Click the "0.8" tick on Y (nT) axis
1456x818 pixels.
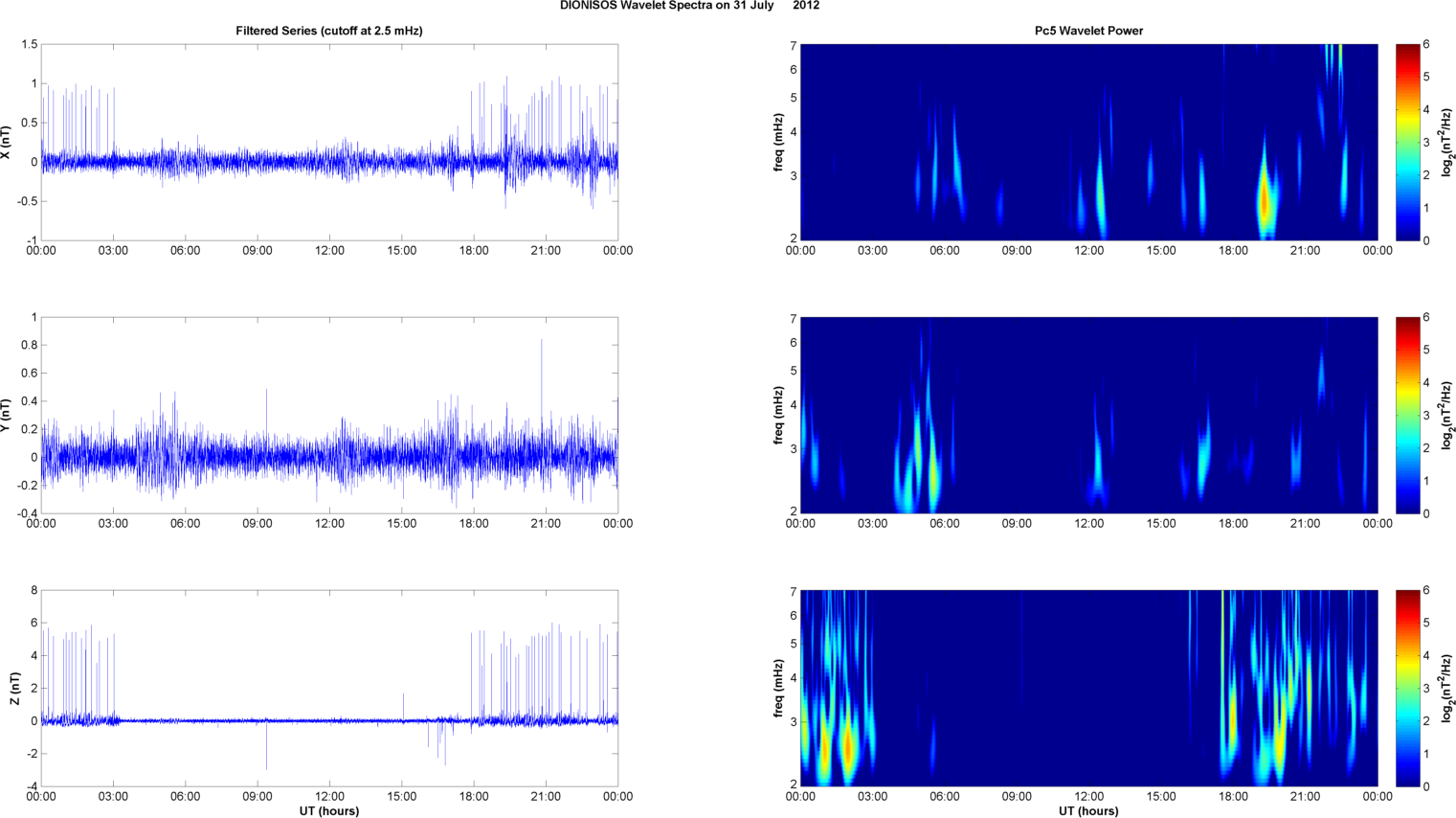point(30,345)
